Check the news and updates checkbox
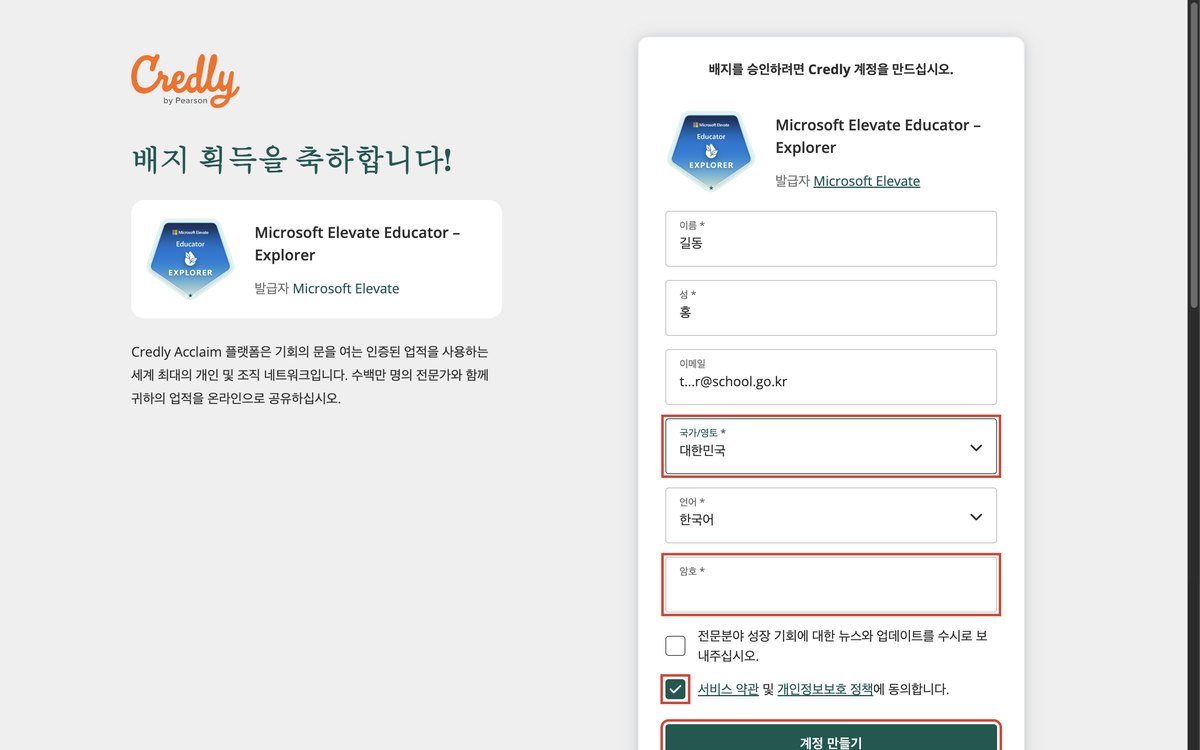The width and height of the screenshot is (1200, 750). [x=676, y=645]
